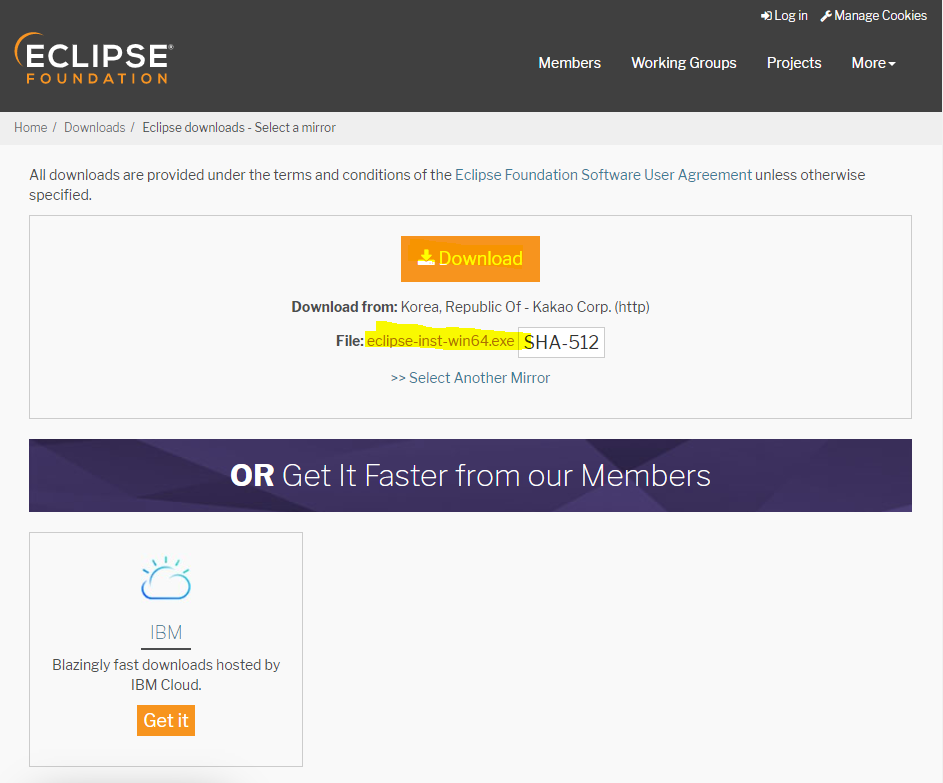943x783 pixels.
Task: Open the Working Groups menu item
Action: (684, 63)
